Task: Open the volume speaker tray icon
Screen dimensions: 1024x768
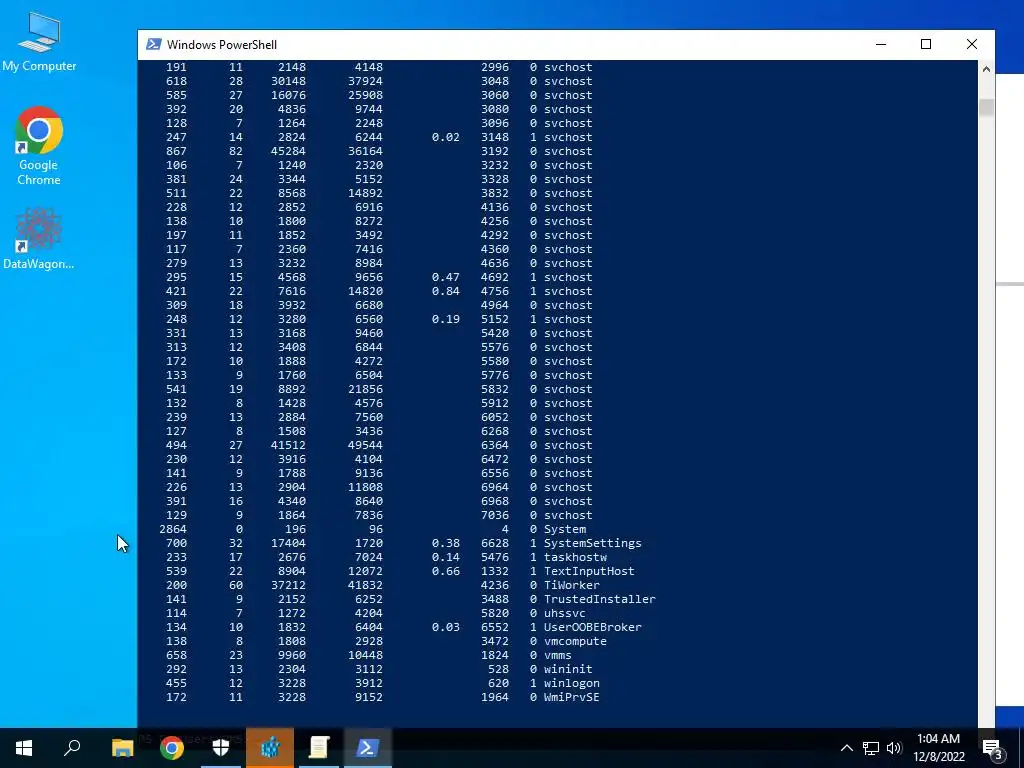Action: (x=894, y=748)
